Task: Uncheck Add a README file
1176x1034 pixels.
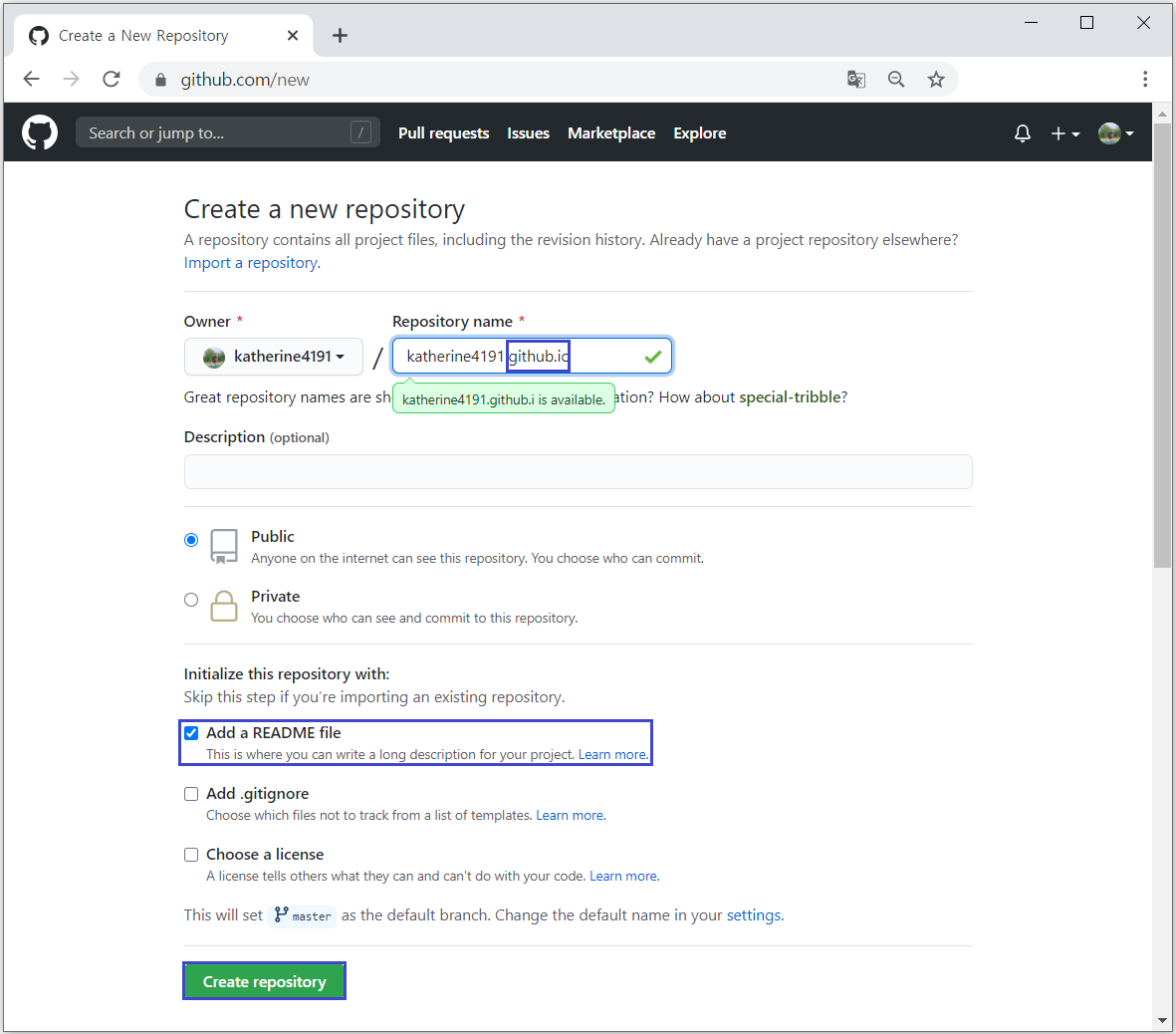Action: click(191, 733)
